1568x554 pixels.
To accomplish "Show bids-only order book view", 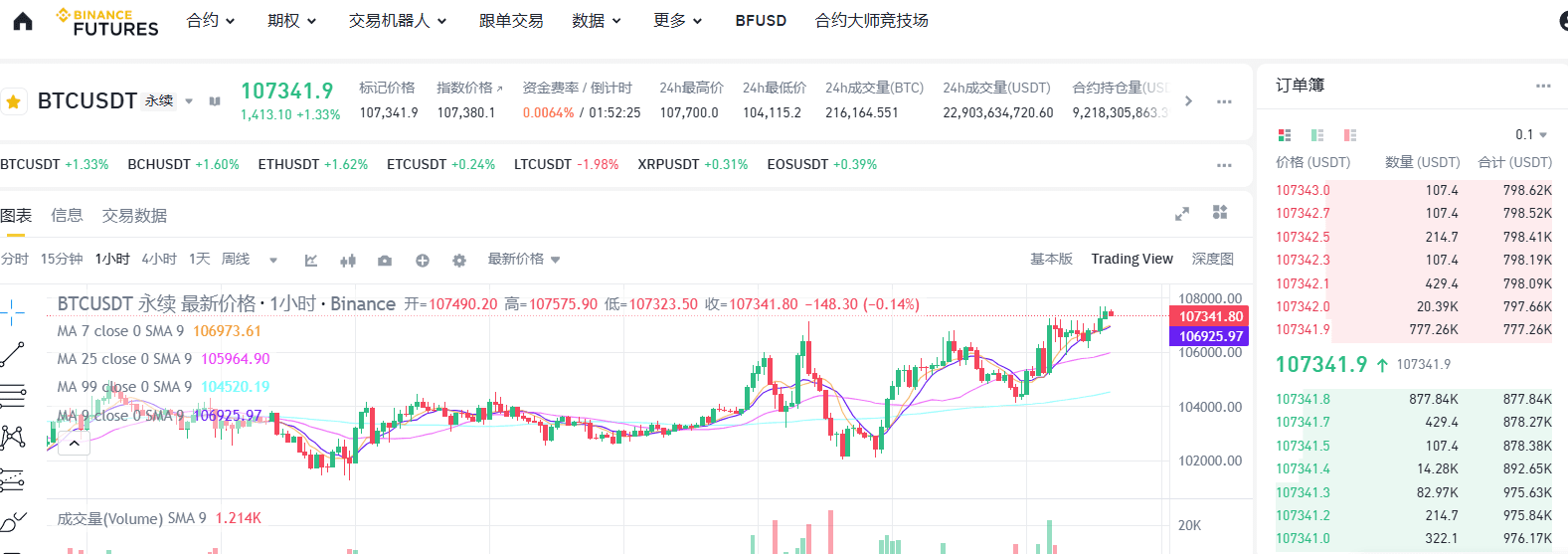I will click(x=1317, y=135).
